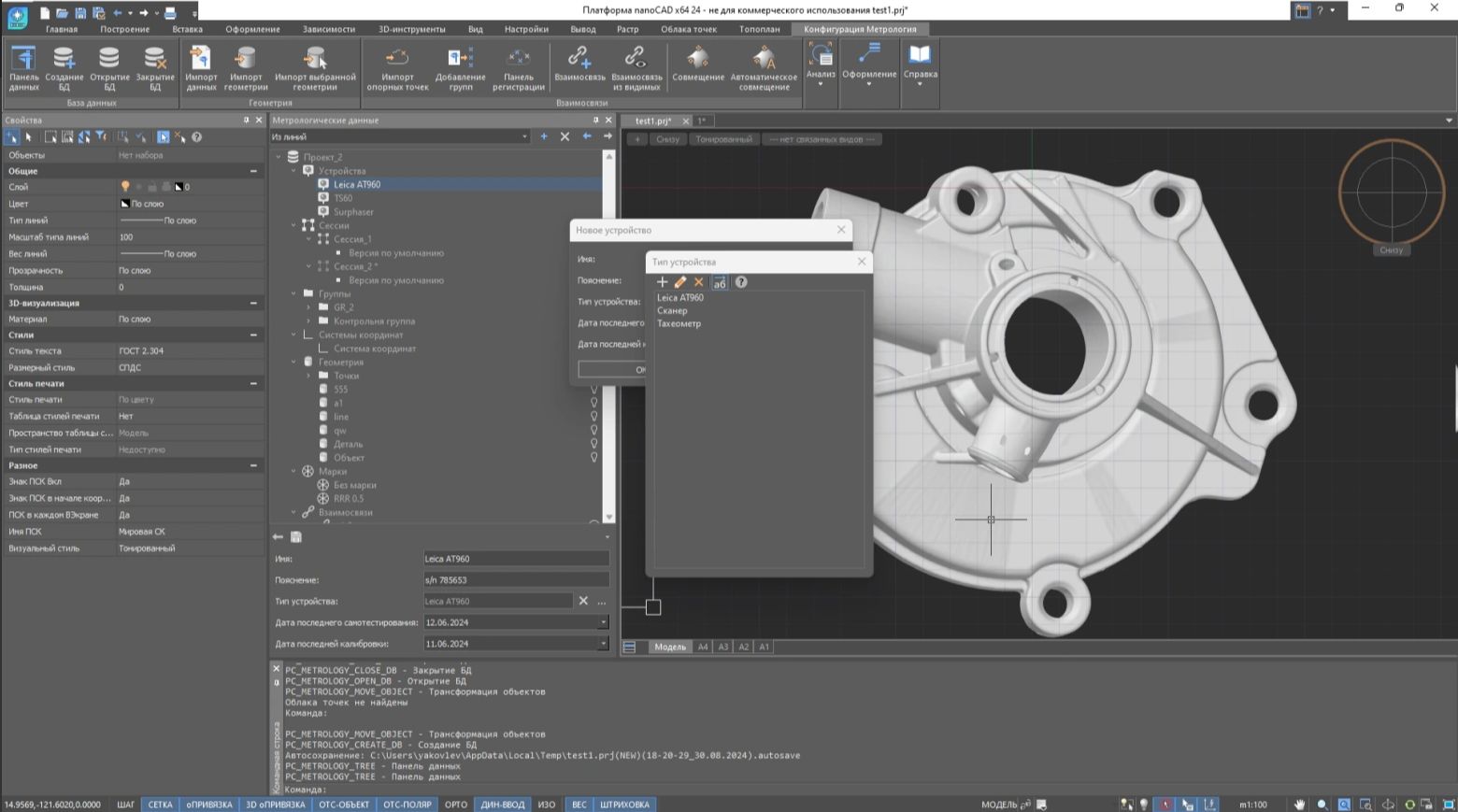Toggle the ОРТО mode in status bar
Image resolution: width=1458 pixels, height=812 pixels.
pos(455,805)
